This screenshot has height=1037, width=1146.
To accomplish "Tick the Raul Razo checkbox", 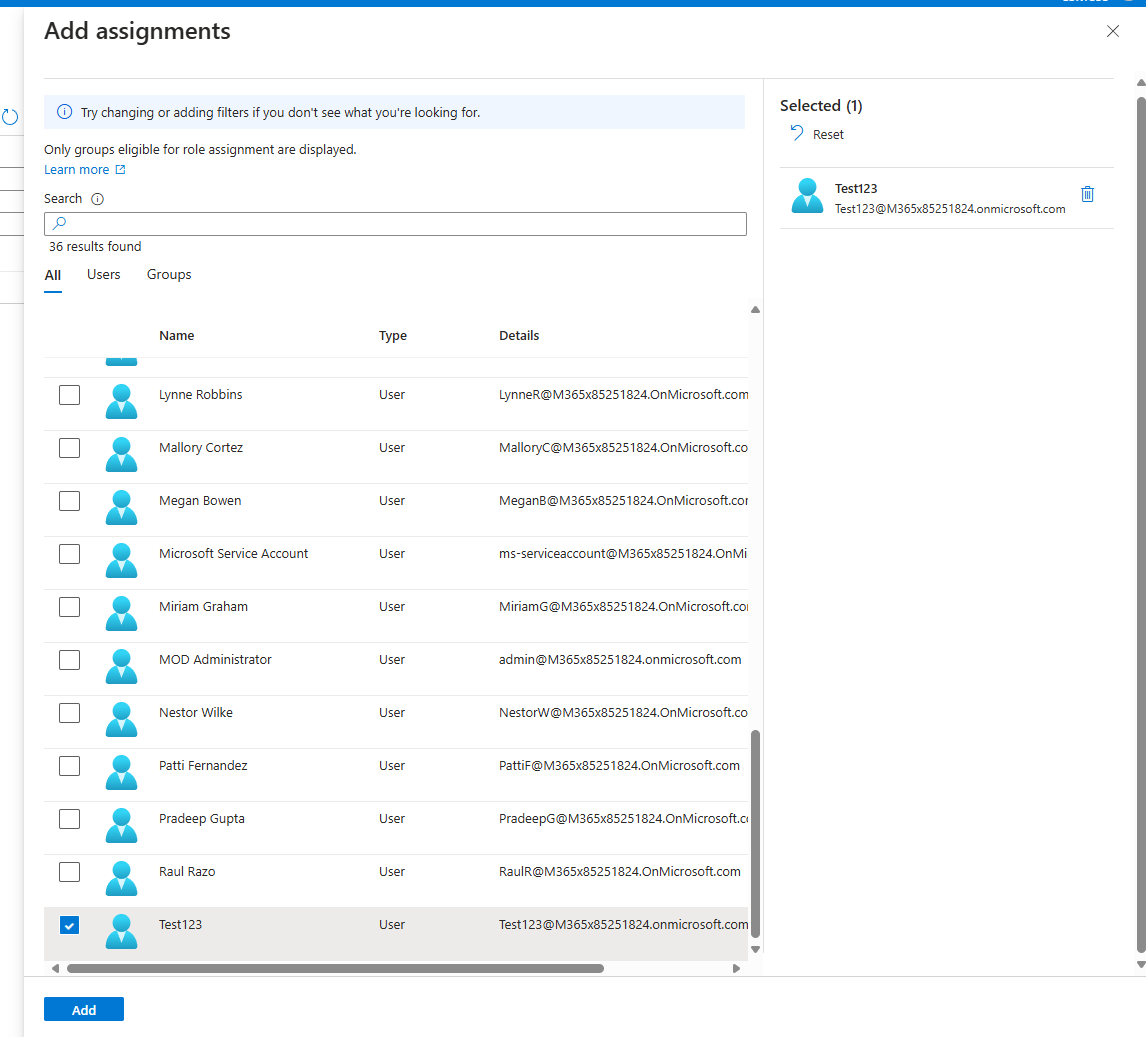I will pyautogui.click(x=69, y=872).
